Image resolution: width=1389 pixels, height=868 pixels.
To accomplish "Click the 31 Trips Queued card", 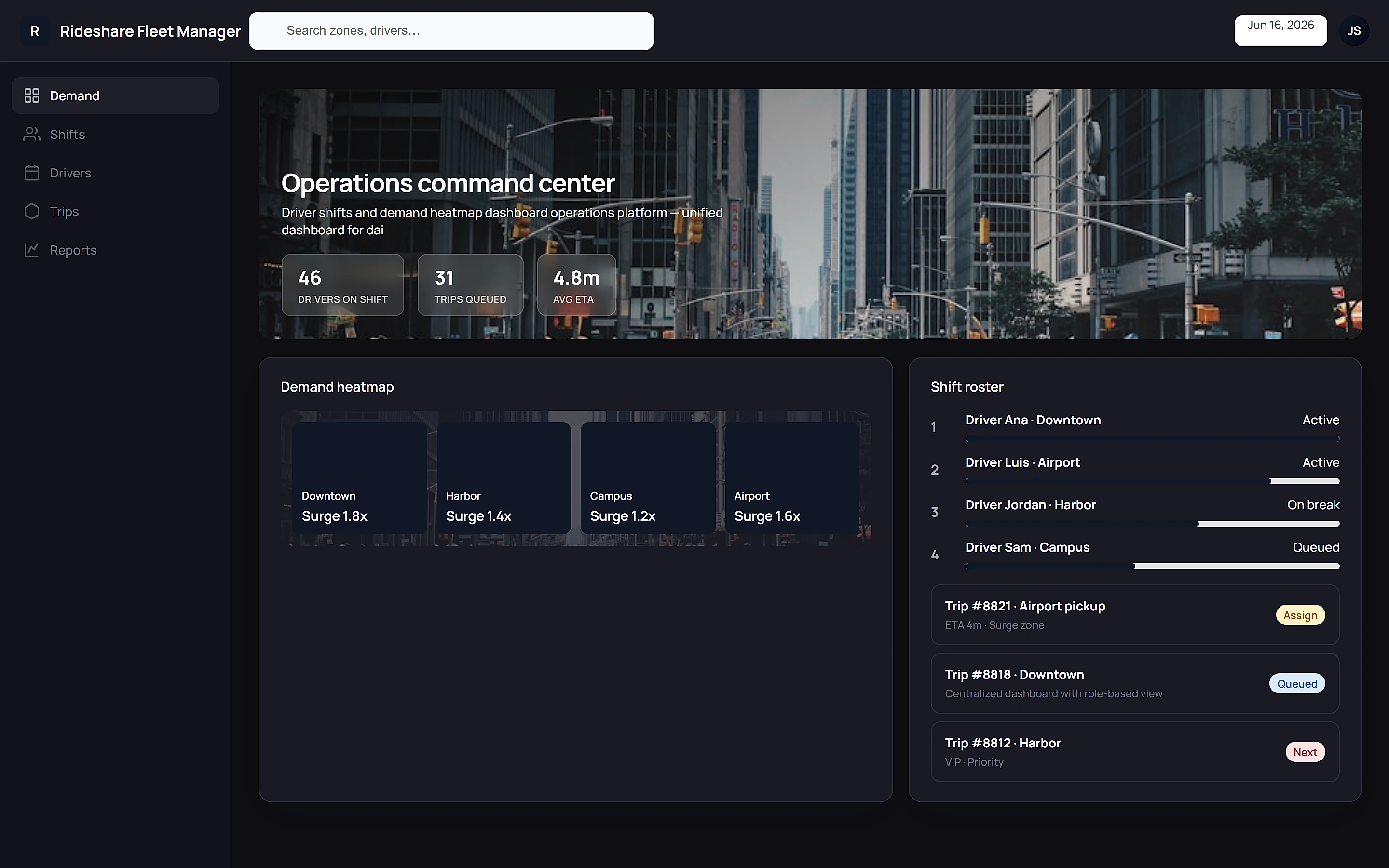I will pyautogui.click(x=470, y=285).
